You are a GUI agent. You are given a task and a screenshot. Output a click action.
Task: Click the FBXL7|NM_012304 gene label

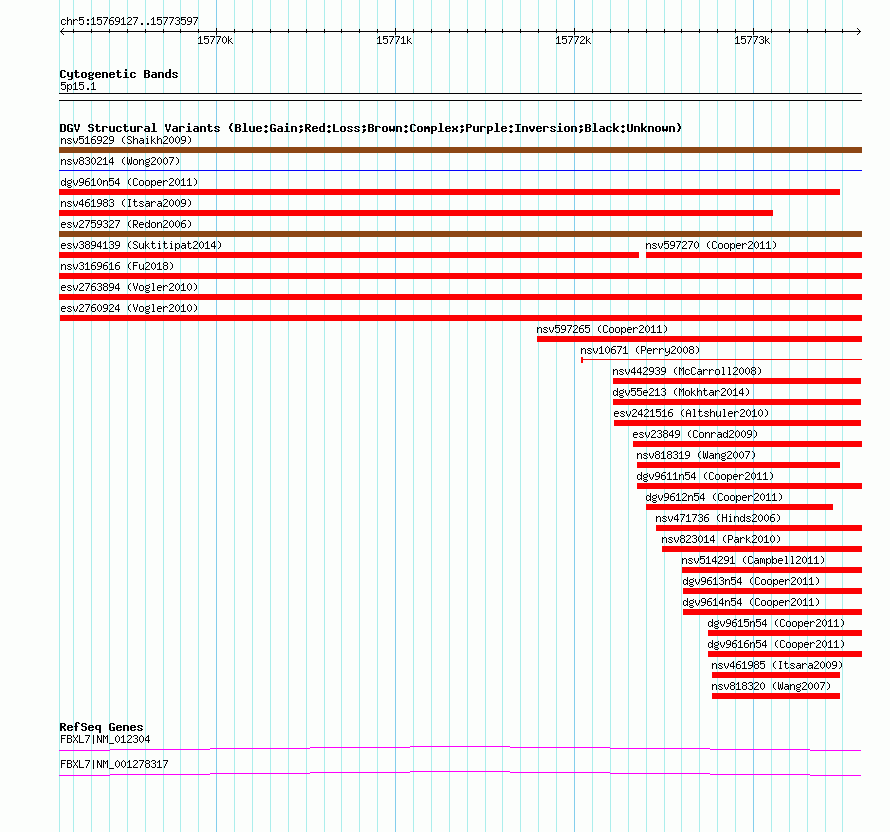point(105,739)
